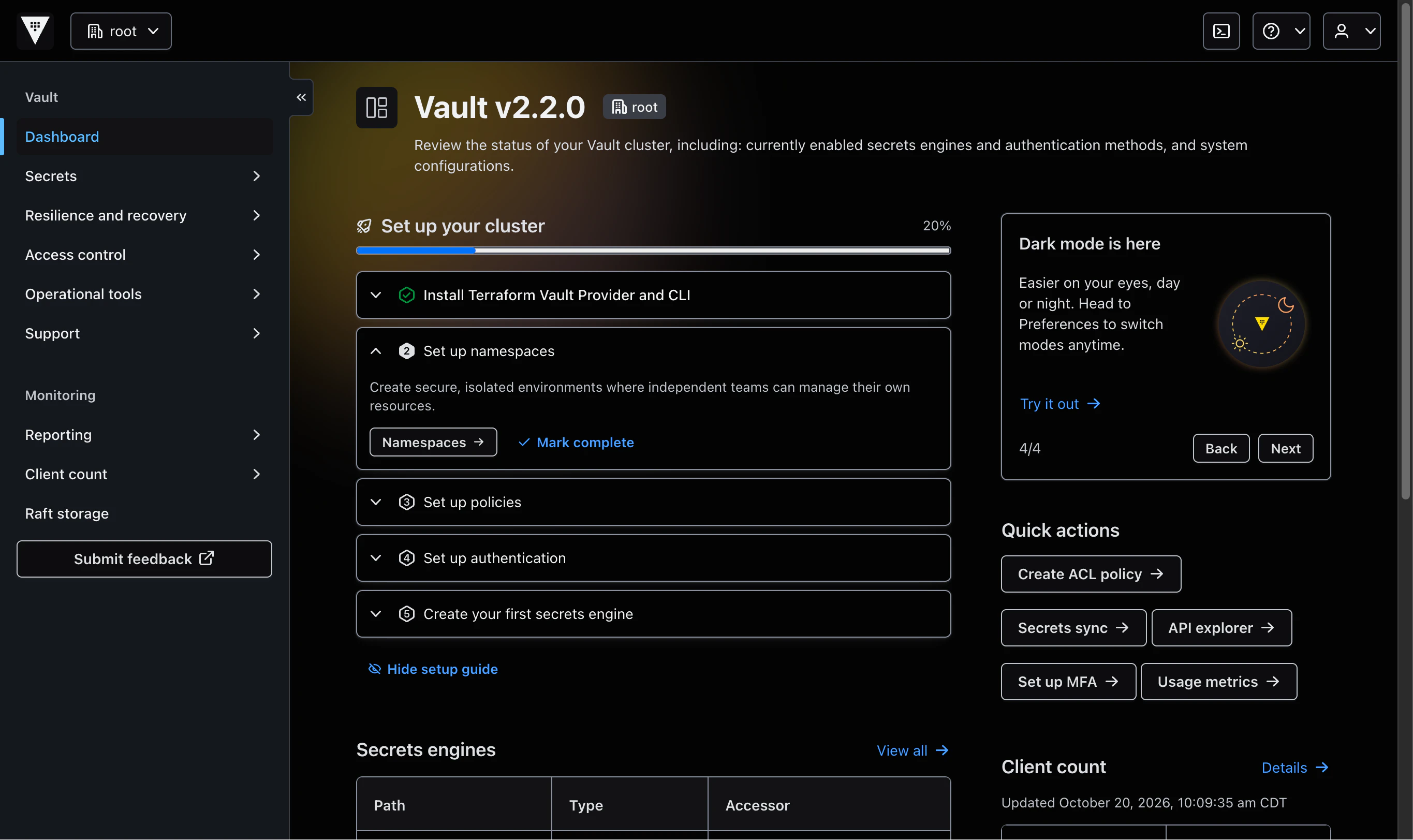
Task: Open Client count sidebar menu
Action: click(x=144, y=474)
